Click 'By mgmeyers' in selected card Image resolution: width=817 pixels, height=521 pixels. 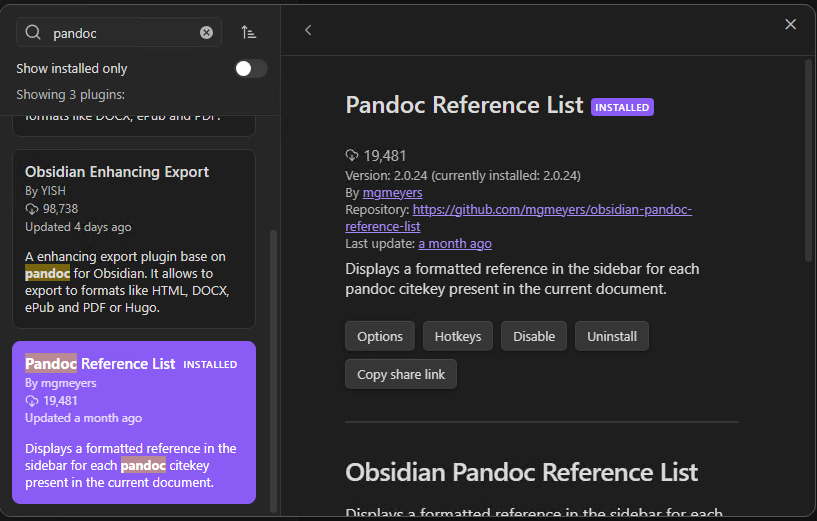[60, 383]
